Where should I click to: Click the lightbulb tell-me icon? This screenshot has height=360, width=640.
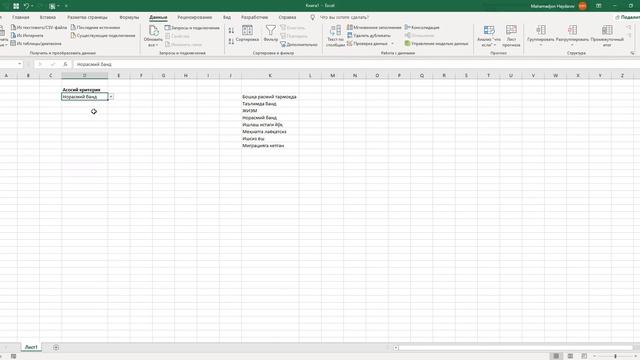click(313, 17)
